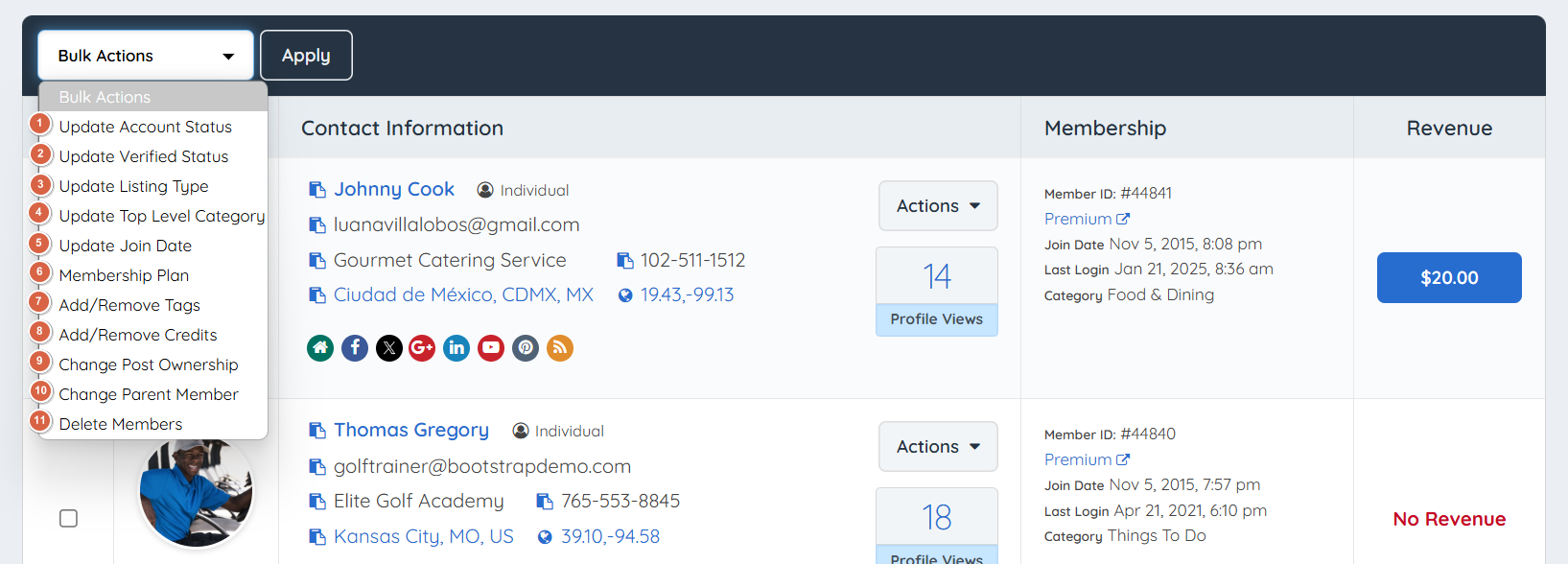Tick the checkbox for Thomas Gregory row
This screenshot has height=564, width=1568.
pos(68,518)
